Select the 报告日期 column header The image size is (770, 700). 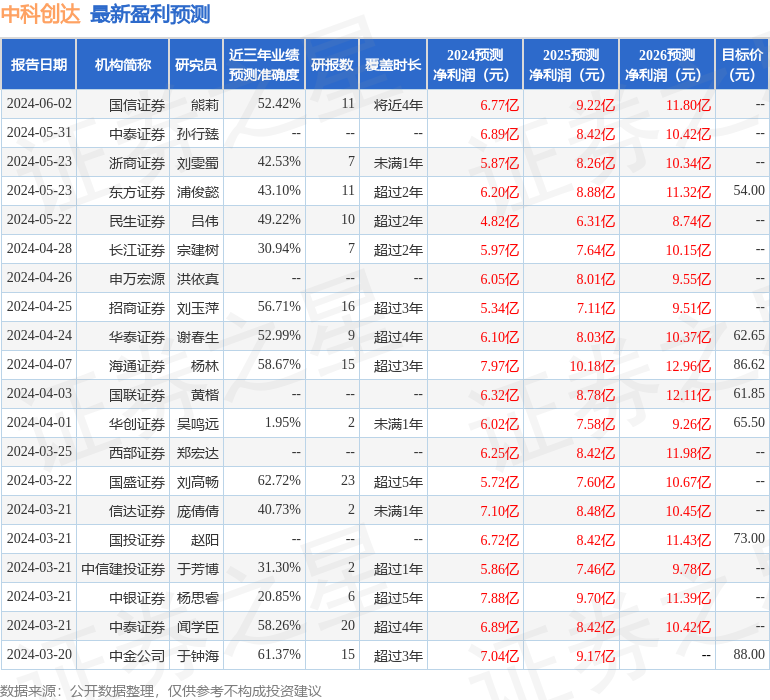[39, 64]
